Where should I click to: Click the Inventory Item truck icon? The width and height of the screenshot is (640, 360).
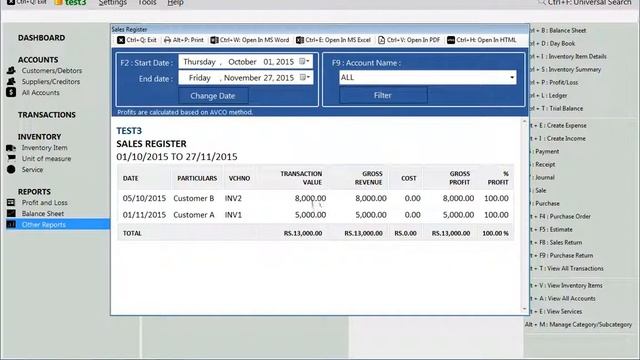tap(11, 148)
